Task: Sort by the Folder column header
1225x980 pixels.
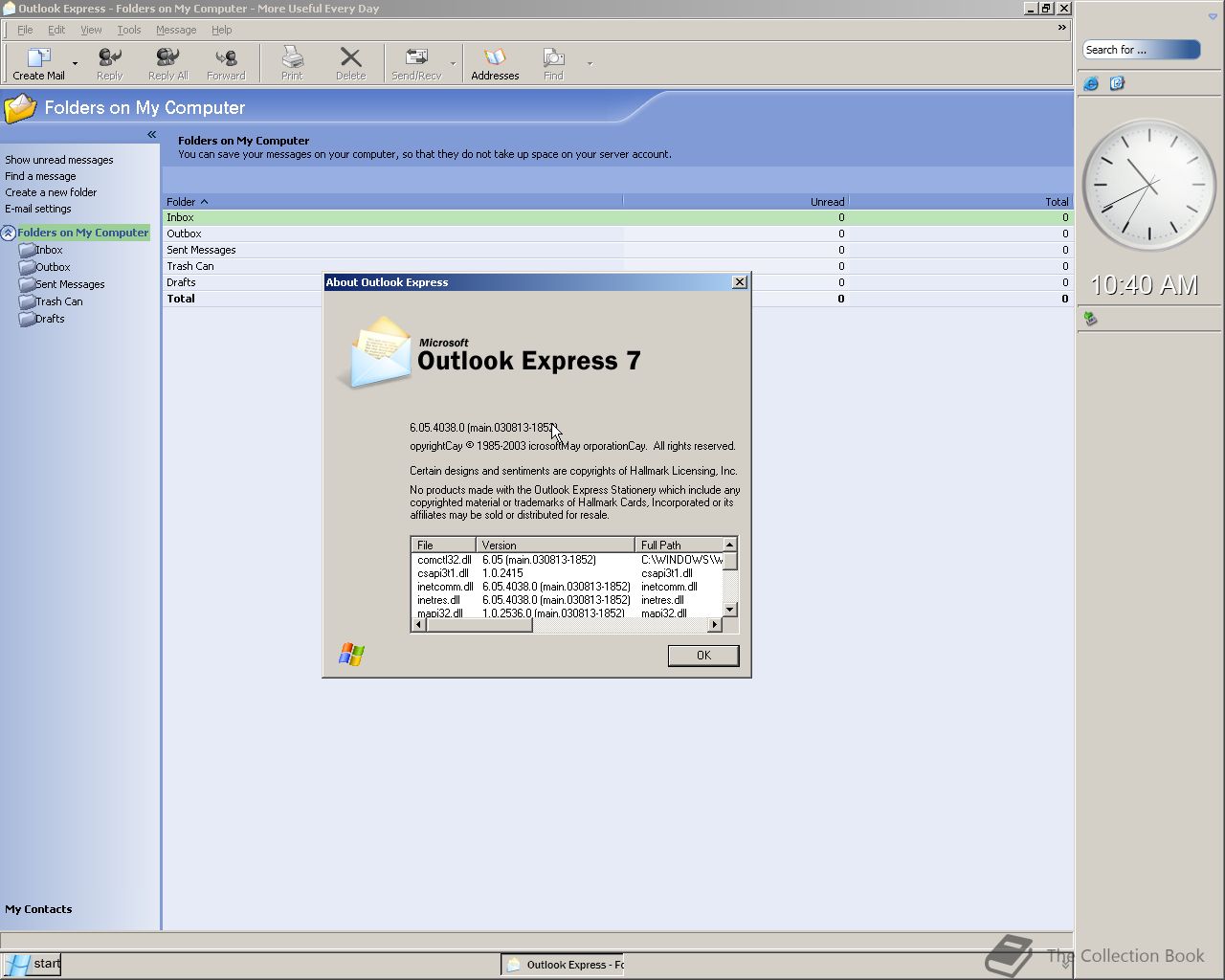Action: tap(392, 202)
